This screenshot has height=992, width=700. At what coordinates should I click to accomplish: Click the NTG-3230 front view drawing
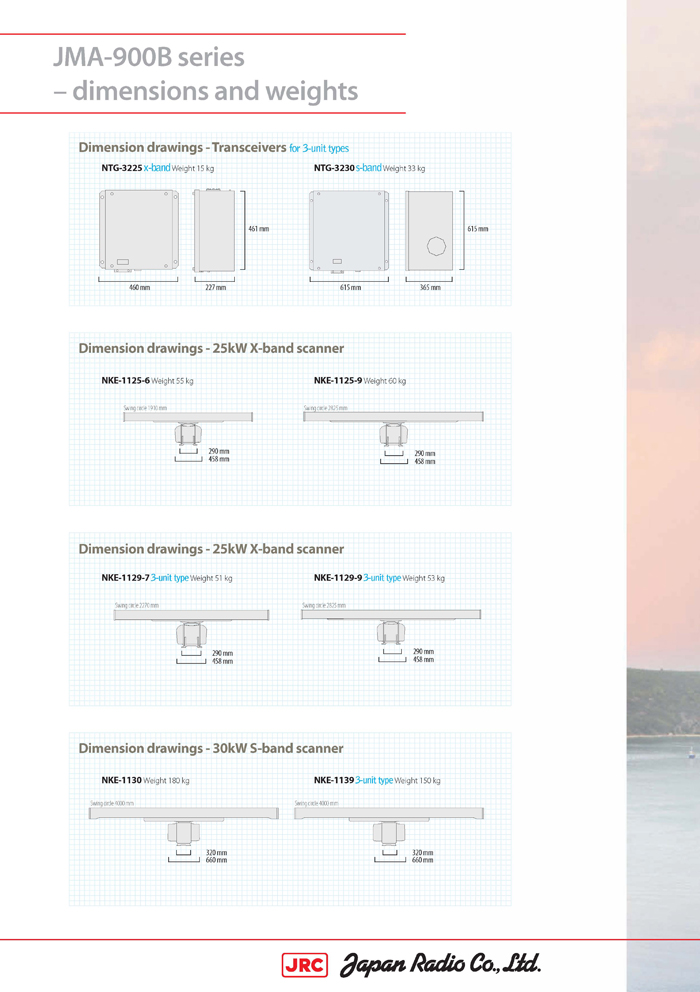point(349,232)
